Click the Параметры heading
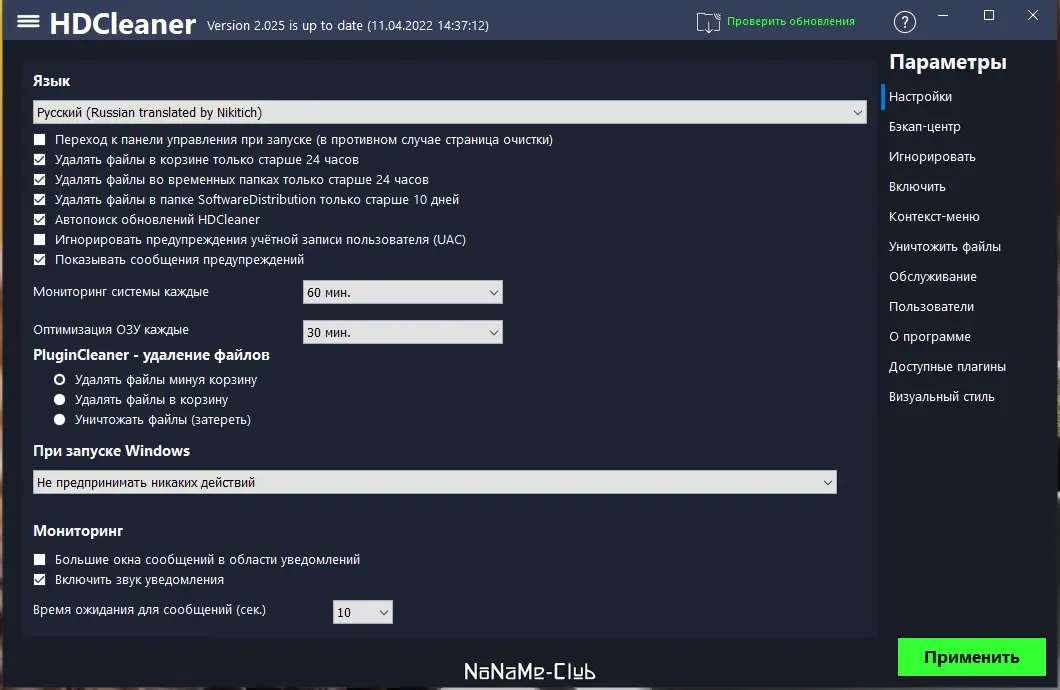Screen dimensions: 1060x690 click(947, 62)
